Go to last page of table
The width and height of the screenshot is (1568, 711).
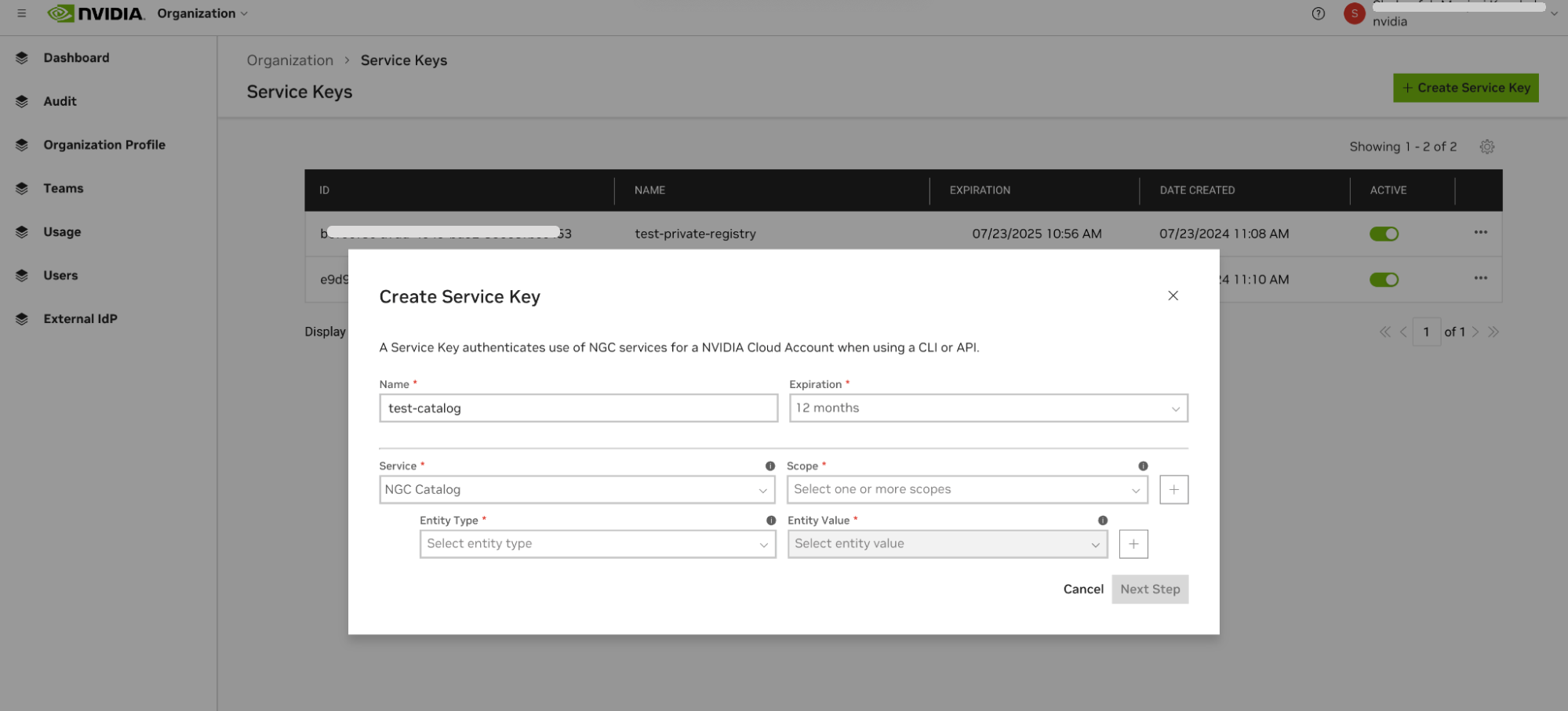coord(1493,332)
